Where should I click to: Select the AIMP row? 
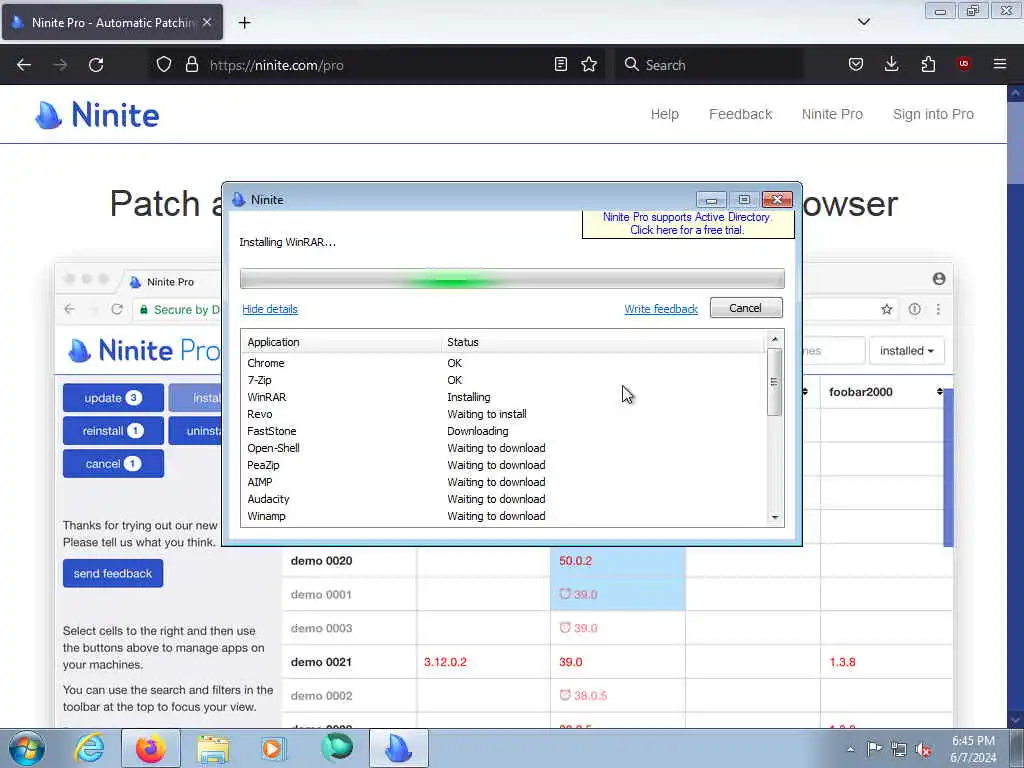click(503, 482)
